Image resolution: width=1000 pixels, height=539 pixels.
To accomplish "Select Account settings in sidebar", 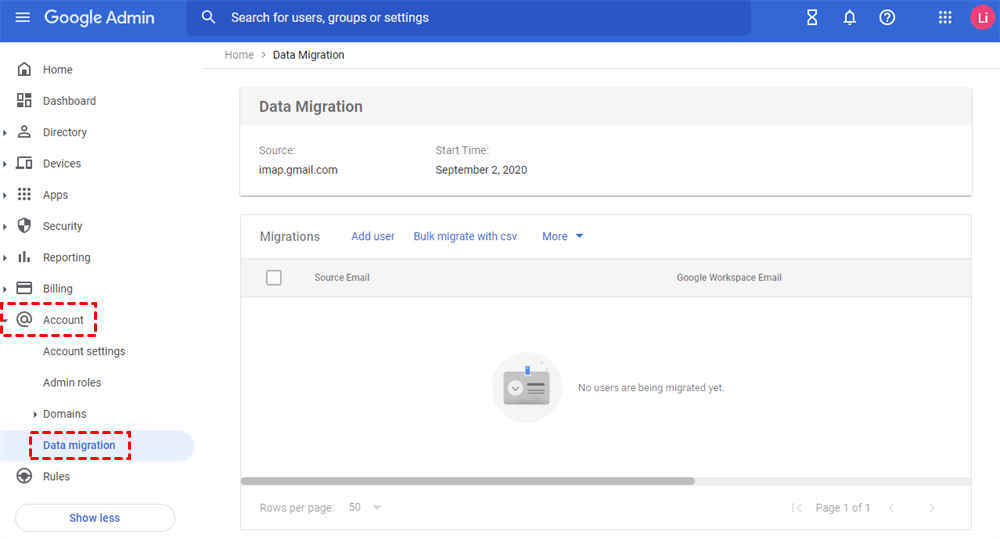I will click(x=84, y=352).
